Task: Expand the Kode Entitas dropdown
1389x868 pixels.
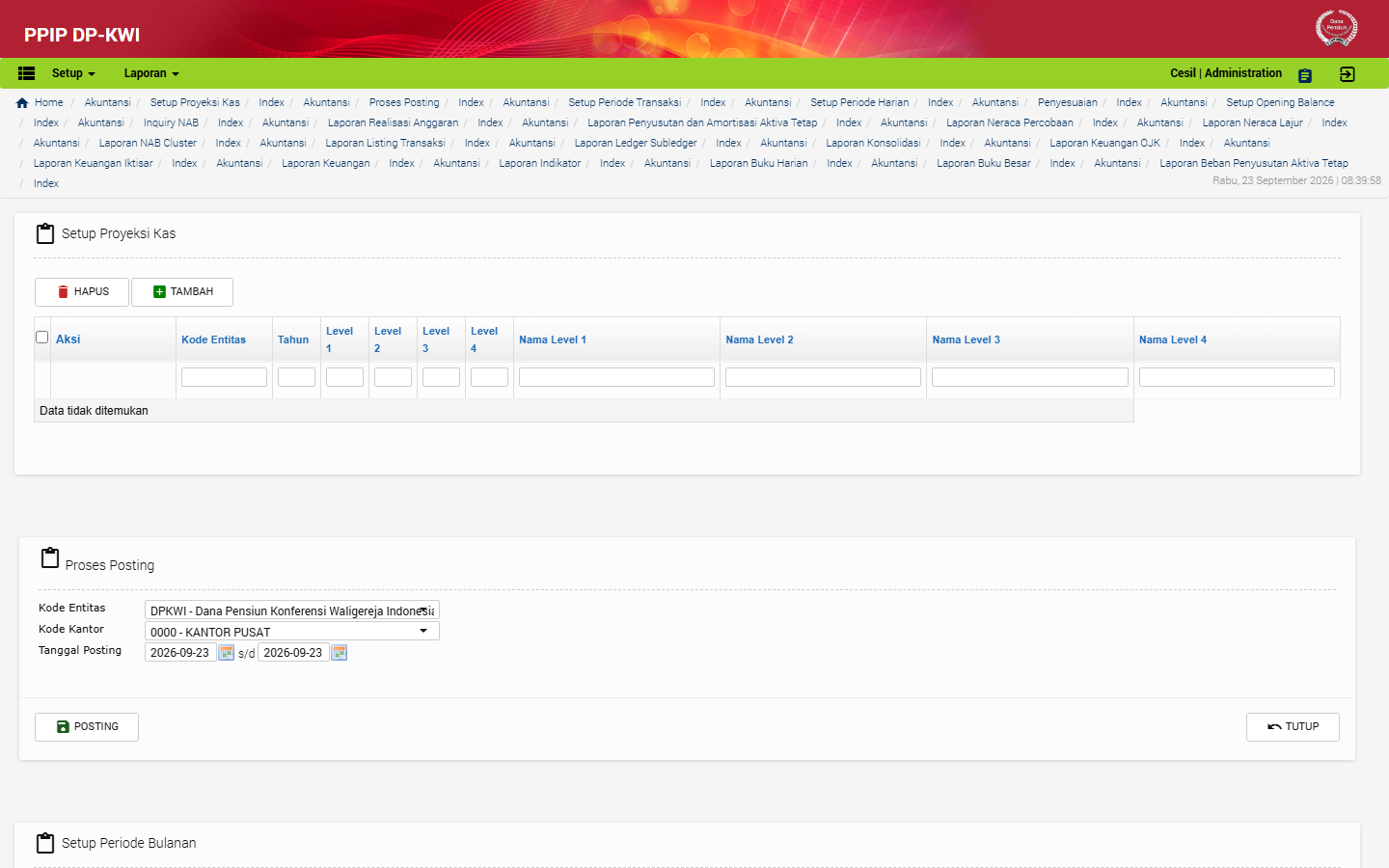Action: pos(292,610)
